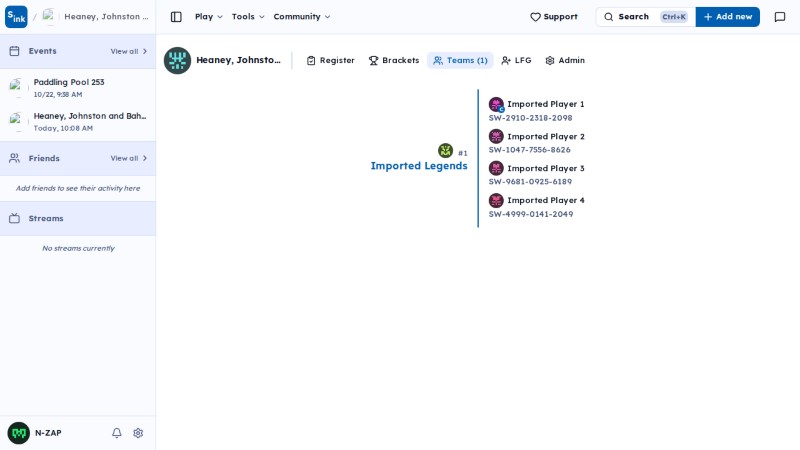
Task: Click the Streams TV icon
Action: coord(14,218)
